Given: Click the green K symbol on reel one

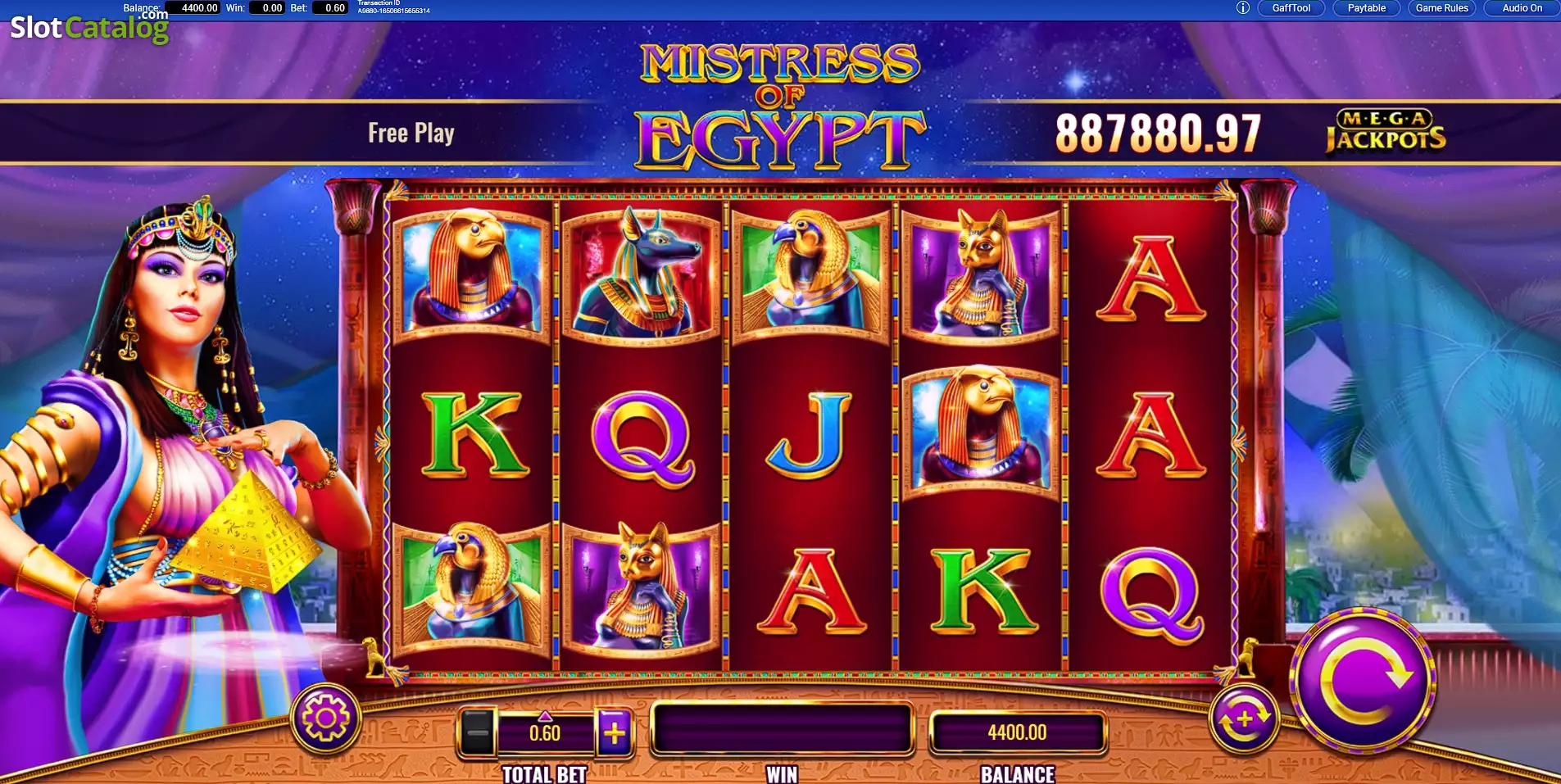Looking at the screenshot, I should tap(474, 433).
